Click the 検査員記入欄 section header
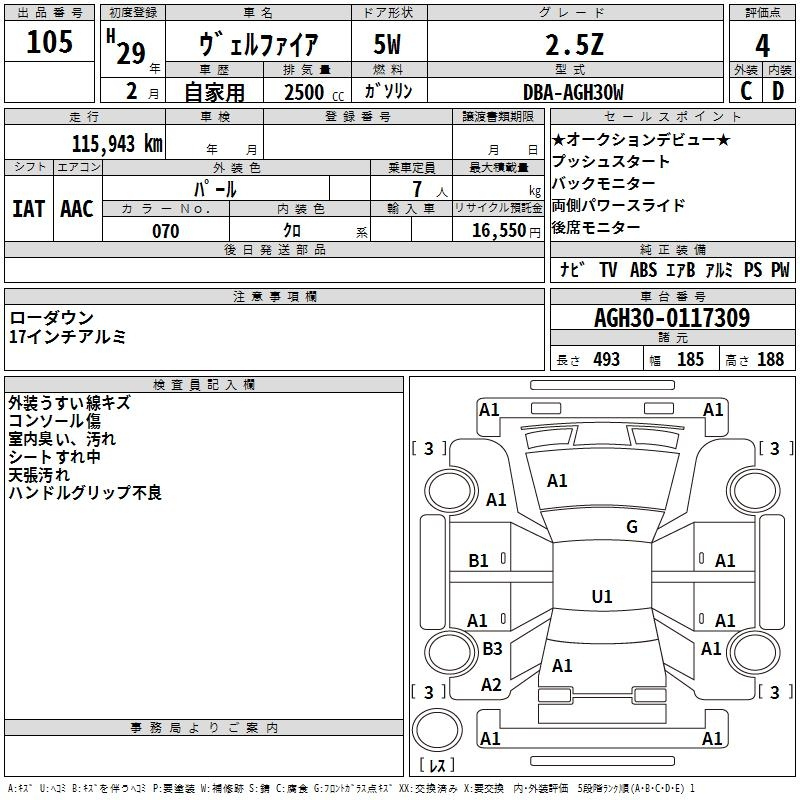 tap(204, 385)
